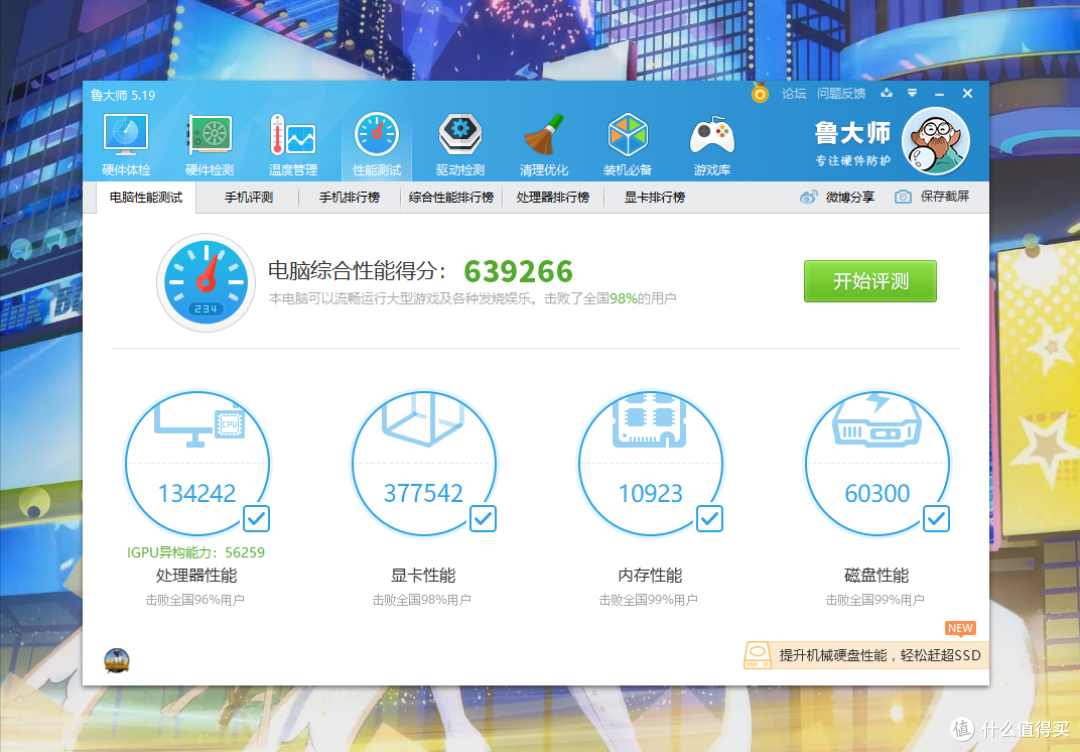This screenshot has width=1080, height=752.
Task: Click the 电脑综合性能得分 heading
Action: tap(357, 271)
